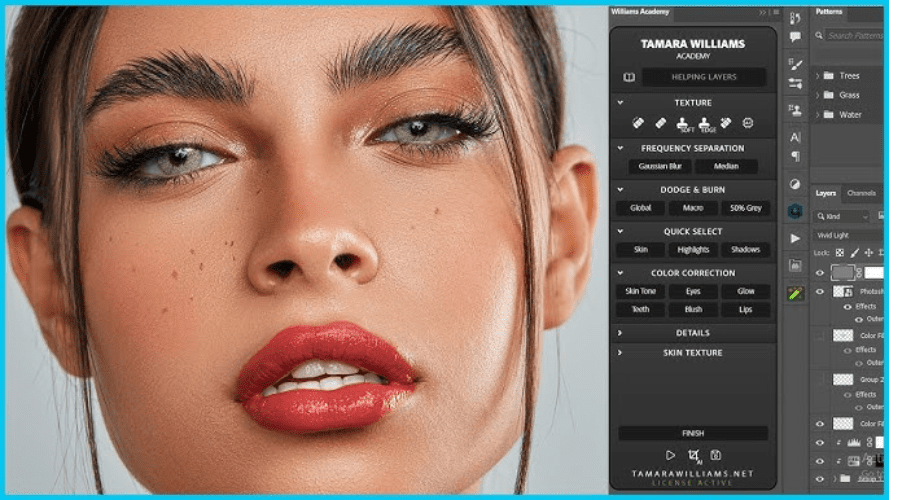Select the Layers tab
This screenshot has width=900, height=500.
(x=826, y=193)
